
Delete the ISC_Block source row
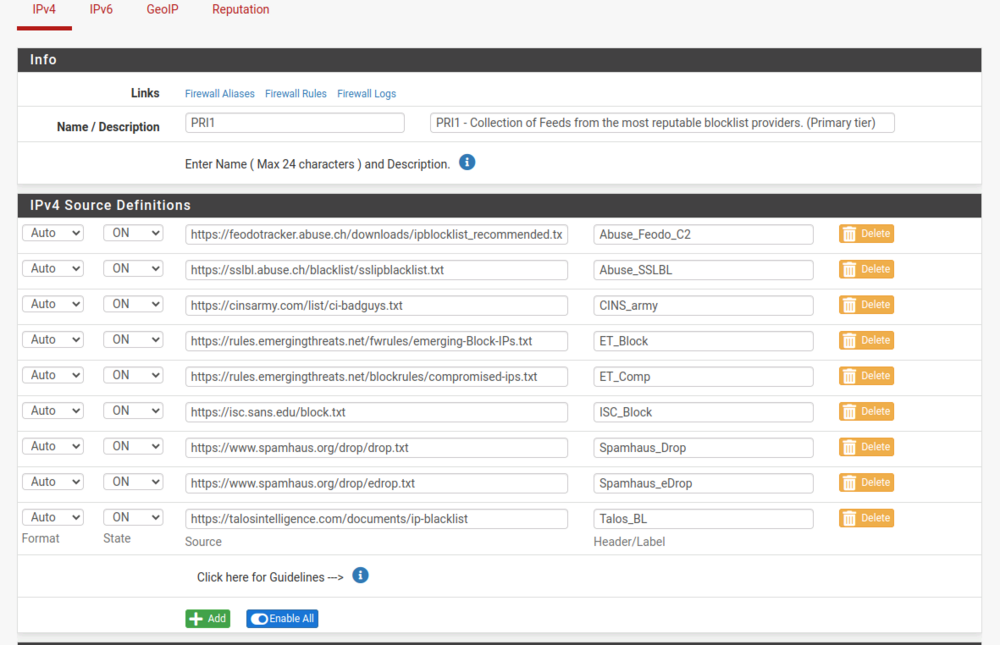tap(866, 411)
